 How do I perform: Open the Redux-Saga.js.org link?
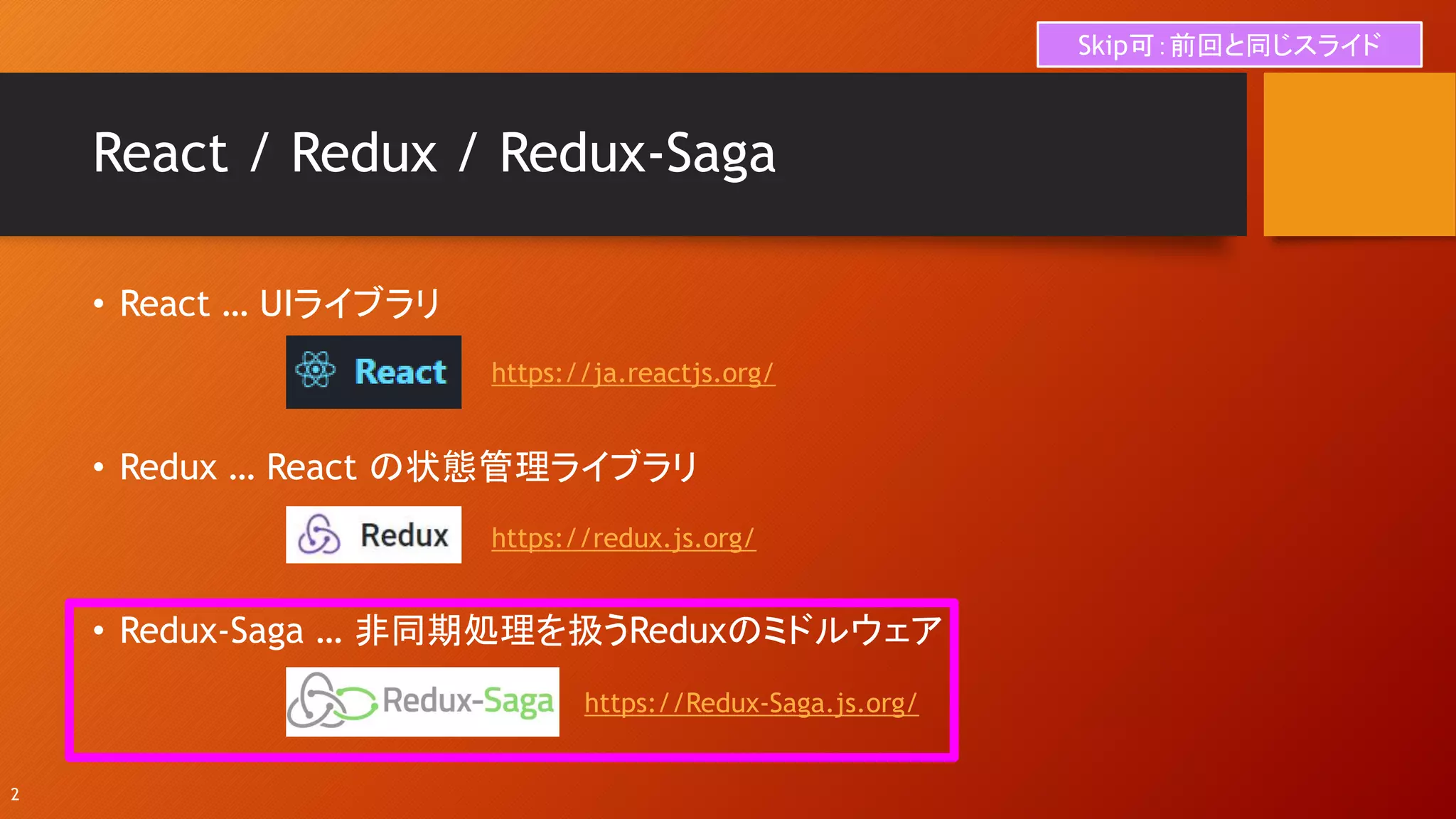[x=751, y=703]
